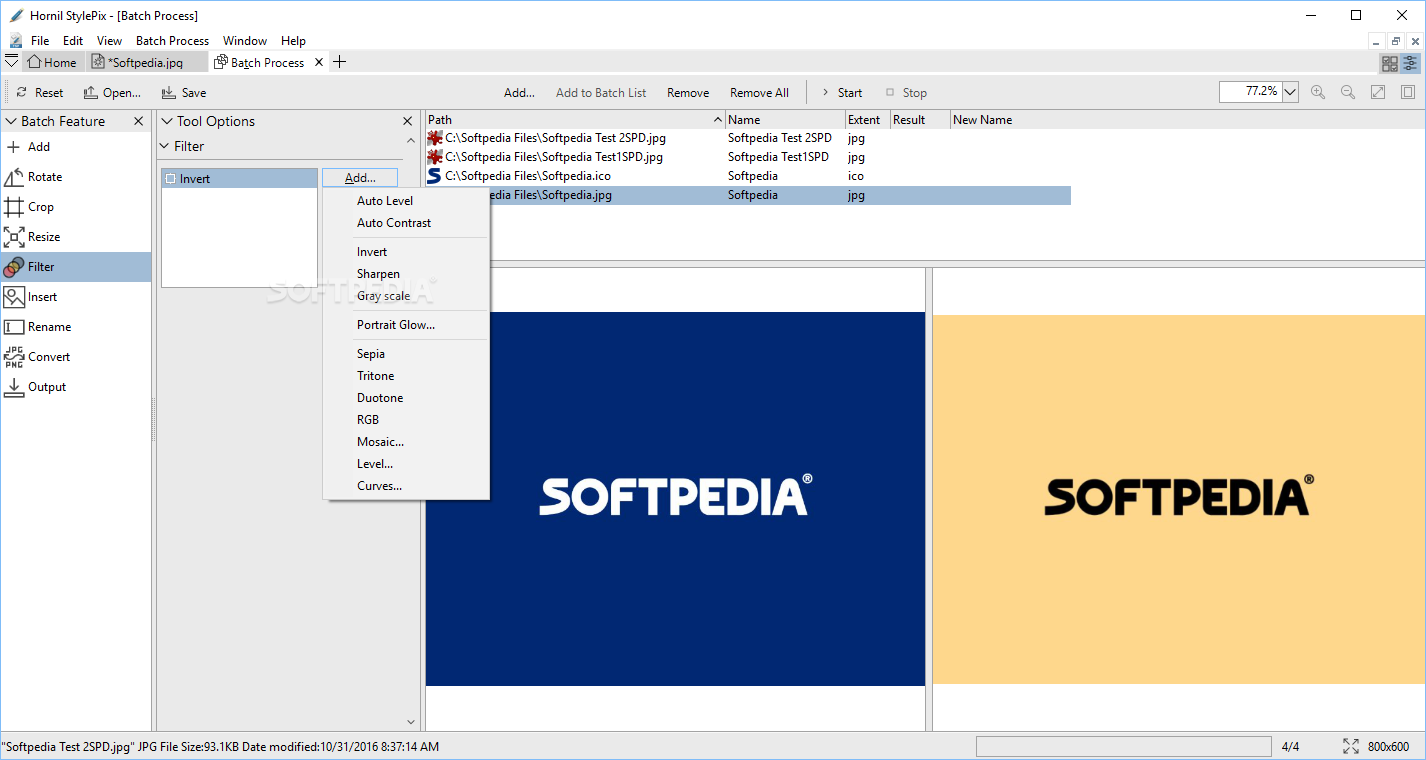Choose Sepia from filter menu

tap(406, 354)
